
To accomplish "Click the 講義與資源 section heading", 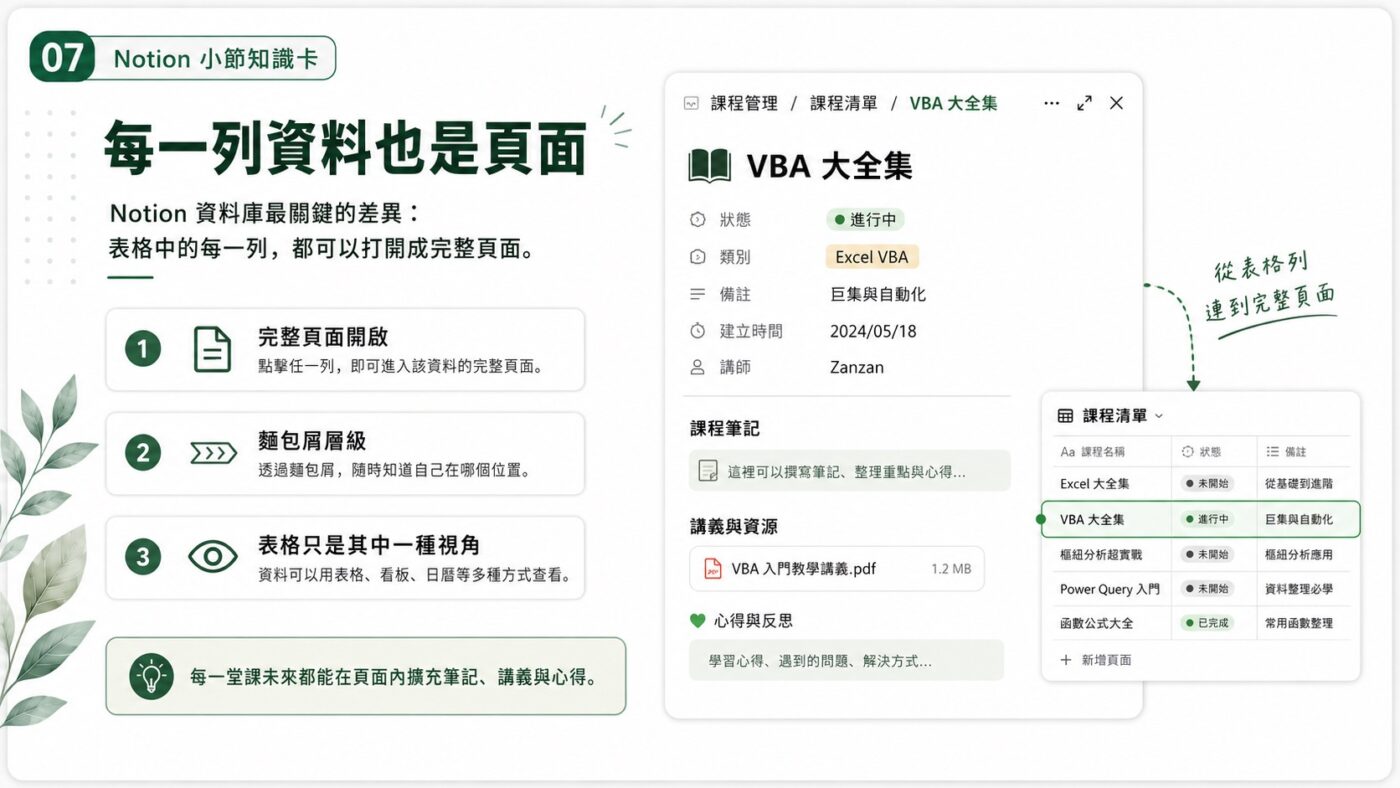I will (734, 526).
